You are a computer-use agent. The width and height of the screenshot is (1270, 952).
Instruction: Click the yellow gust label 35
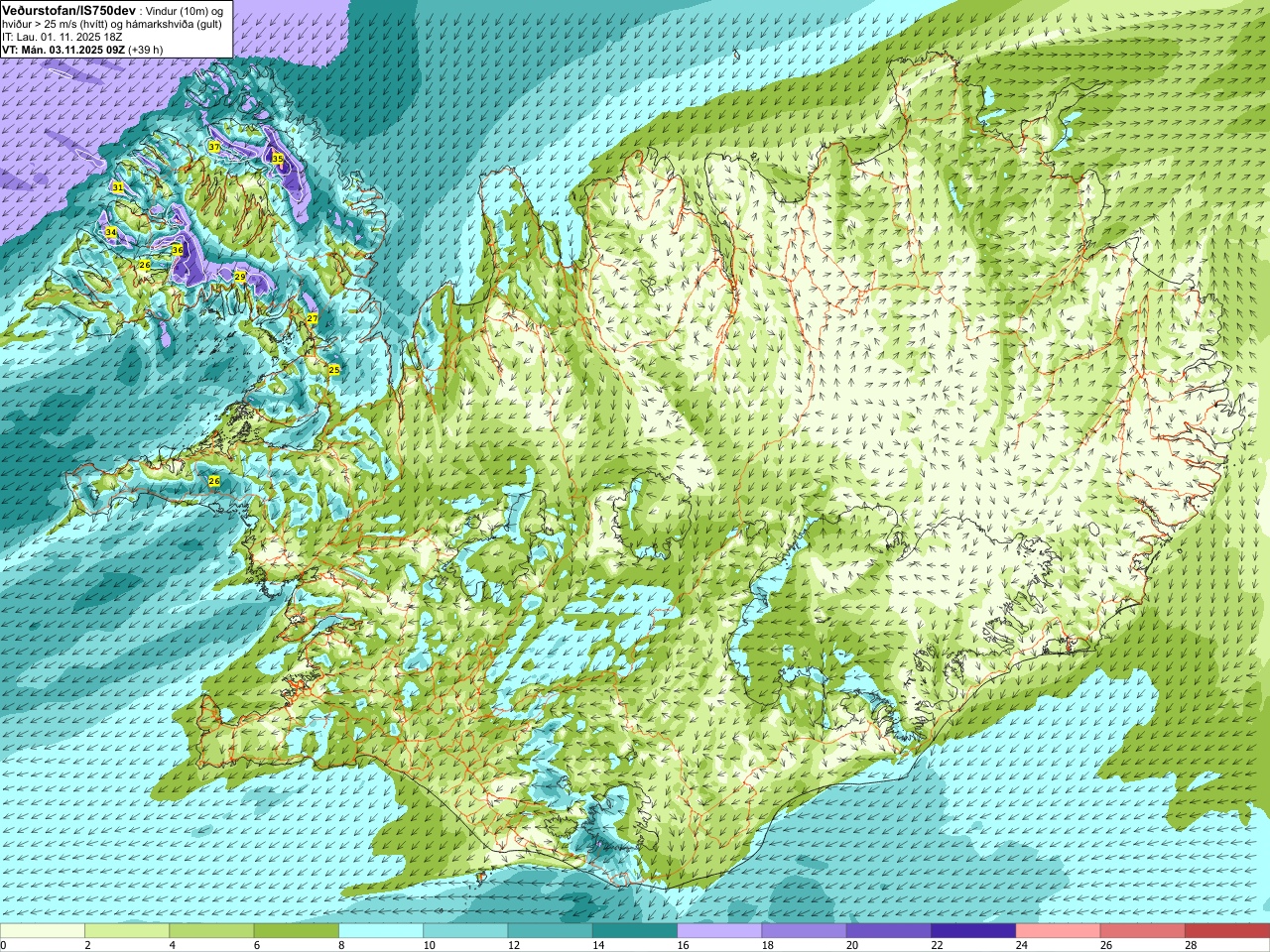[x=277, y=159]
